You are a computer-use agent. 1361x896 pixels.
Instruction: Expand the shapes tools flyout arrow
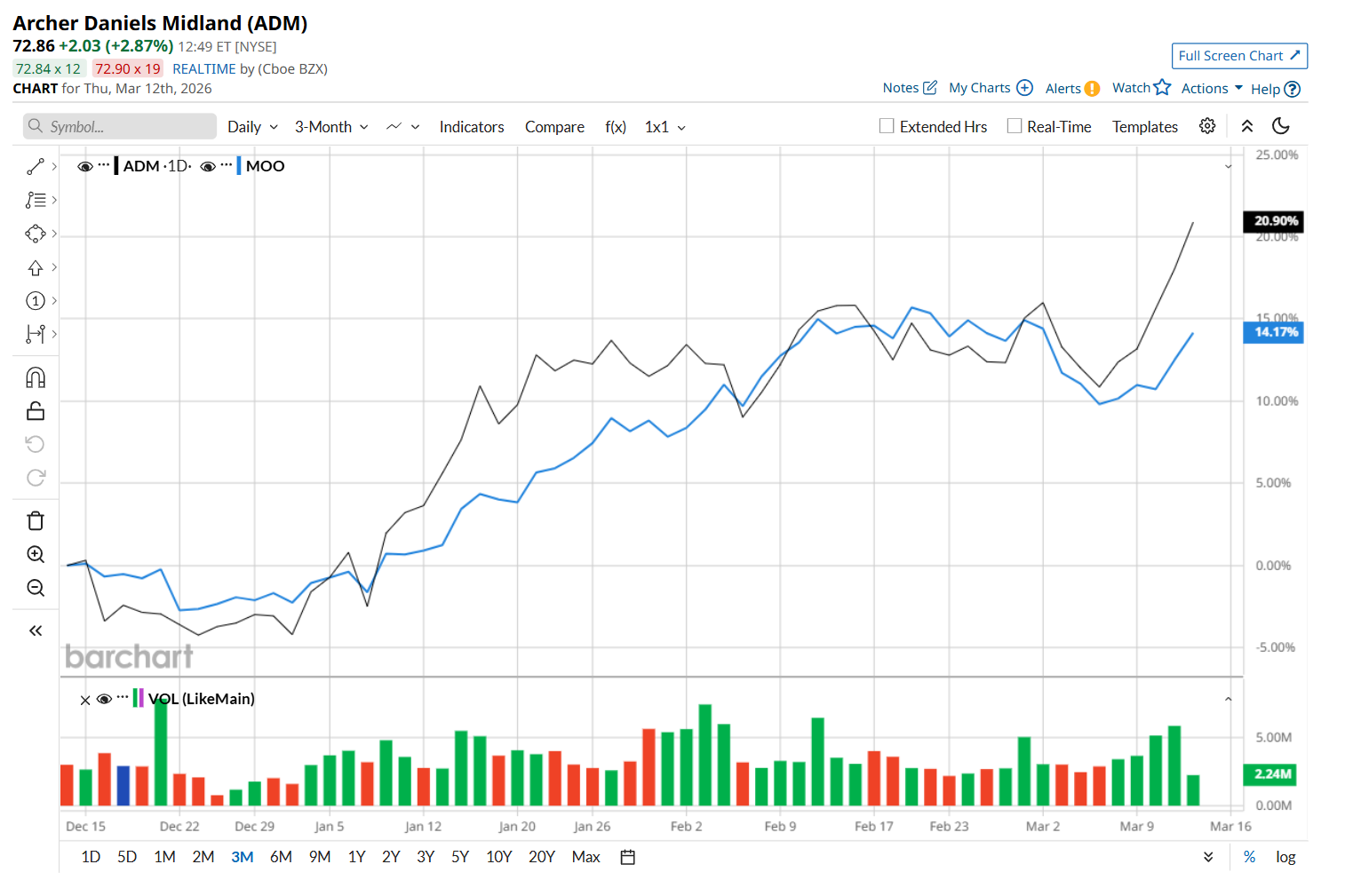tap(54, 234)
